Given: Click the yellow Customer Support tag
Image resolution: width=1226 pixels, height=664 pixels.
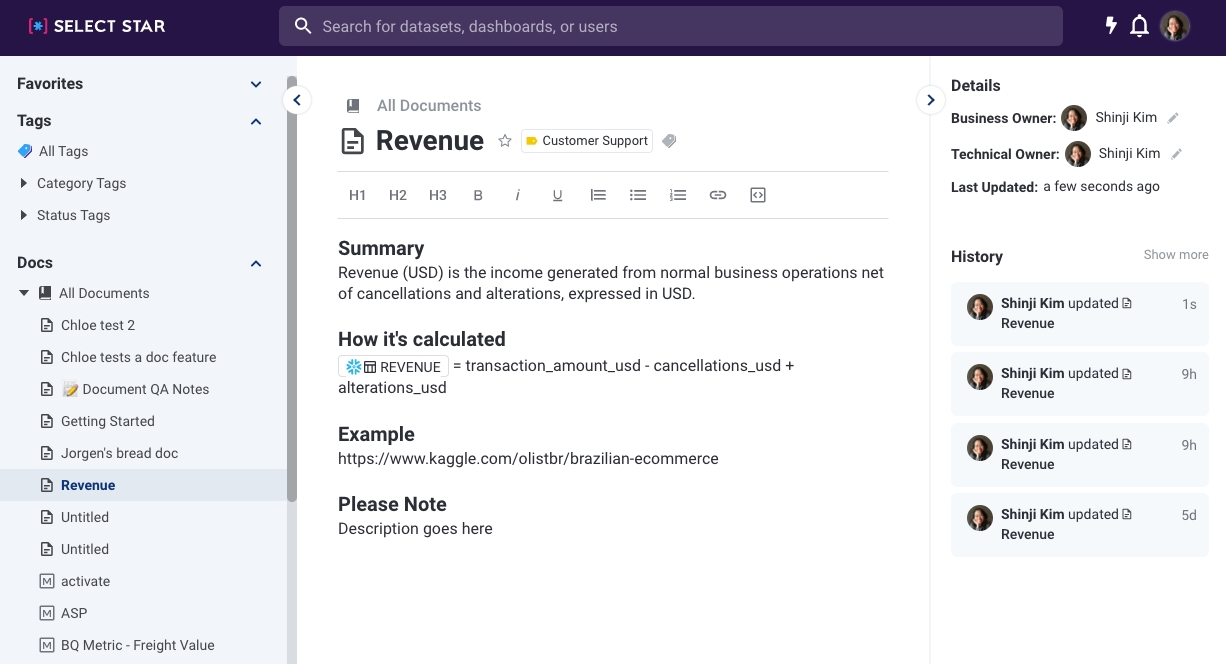Looking at the screenshot, I should (586, 141).
